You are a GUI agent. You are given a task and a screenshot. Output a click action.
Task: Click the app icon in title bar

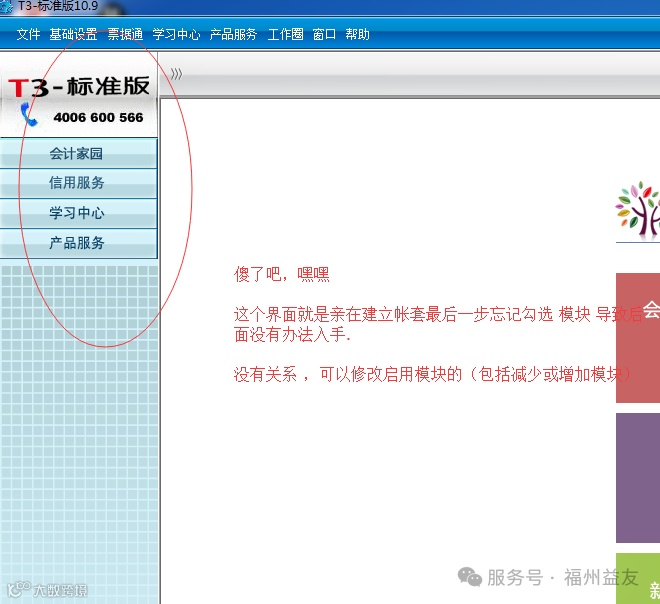click(6, 6)
